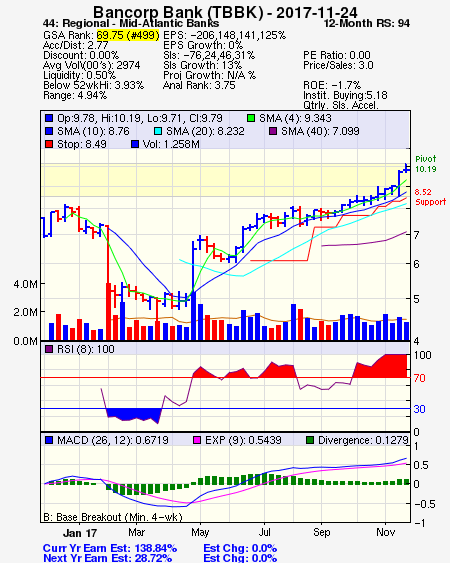Click the red RSI 70 threshold label
Screen dimensions: 450x563
click(419, 378)
